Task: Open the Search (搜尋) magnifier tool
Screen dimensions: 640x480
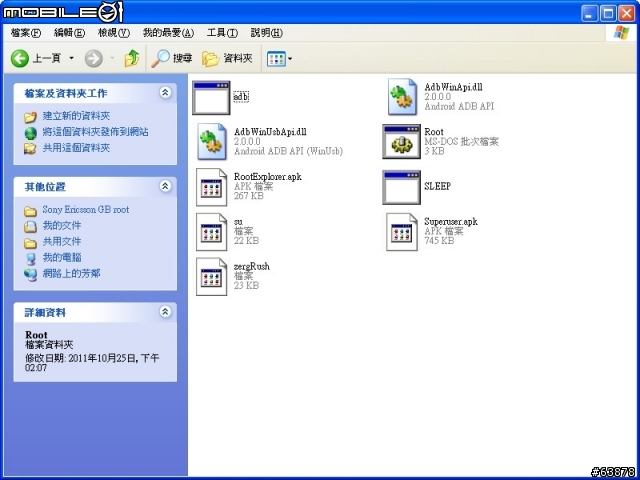Action: (171, 58)
